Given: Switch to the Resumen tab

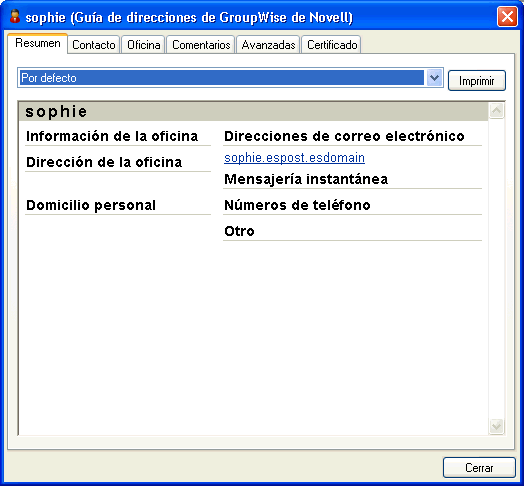Looking at the screenshot, I should pyautogui.click(x=38, y=43).
